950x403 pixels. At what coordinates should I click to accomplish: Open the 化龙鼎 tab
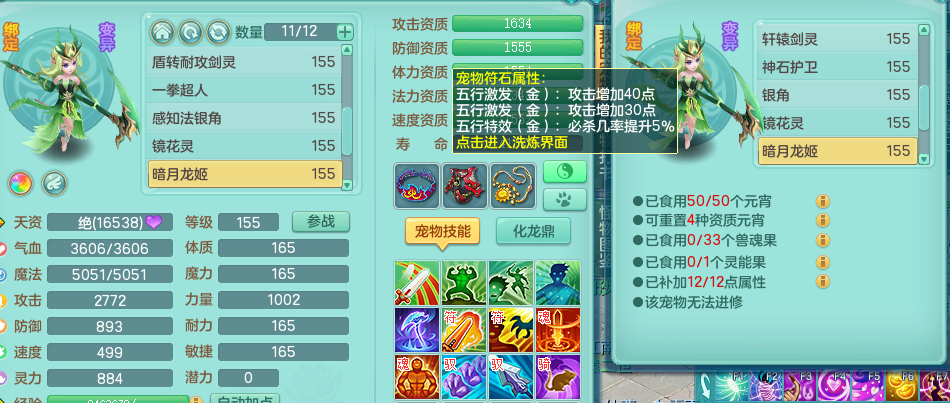click(533, 231)
